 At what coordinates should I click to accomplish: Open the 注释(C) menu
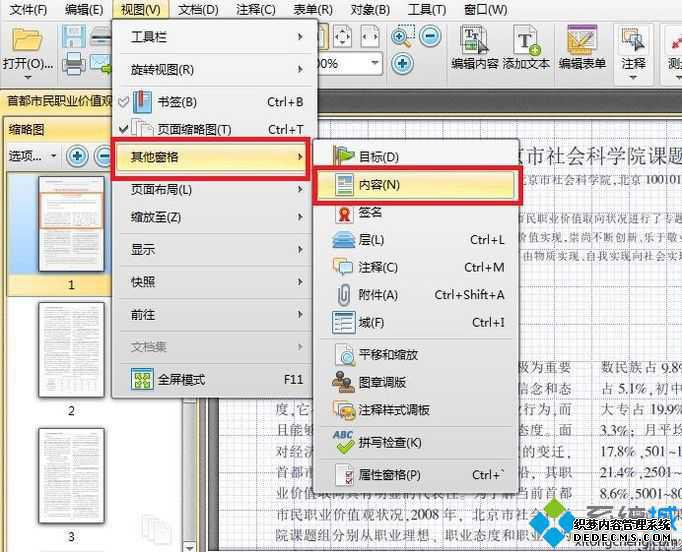[256, 9]
